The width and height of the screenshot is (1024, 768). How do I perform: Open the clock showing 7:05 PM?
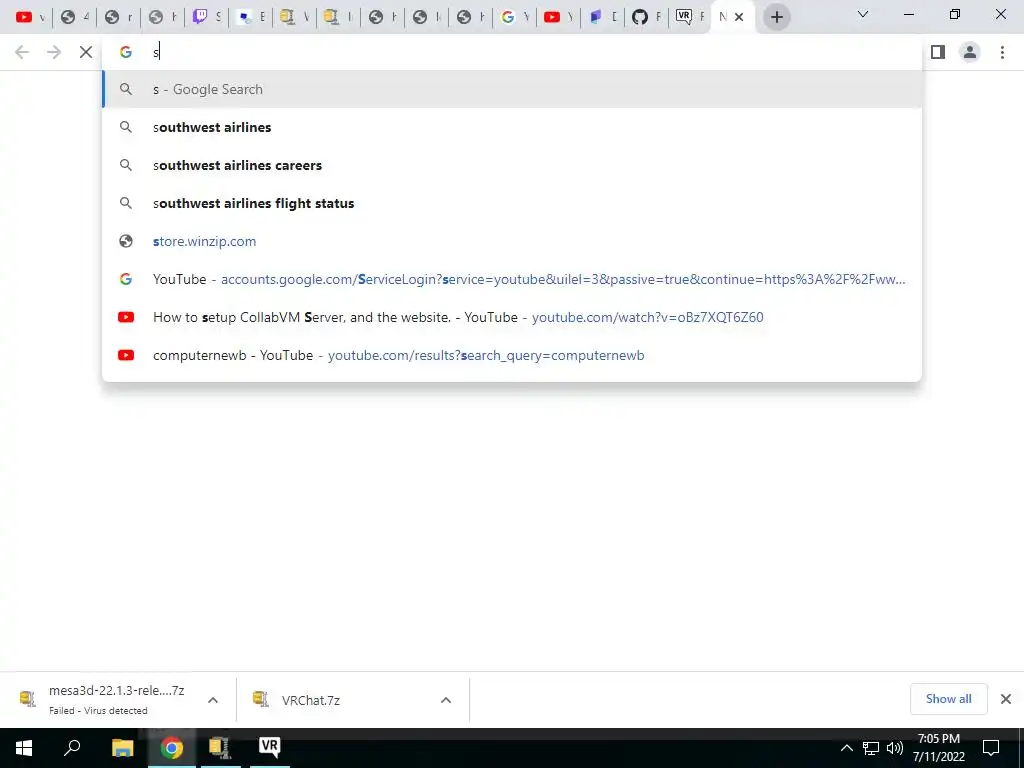tap(938, 748)
